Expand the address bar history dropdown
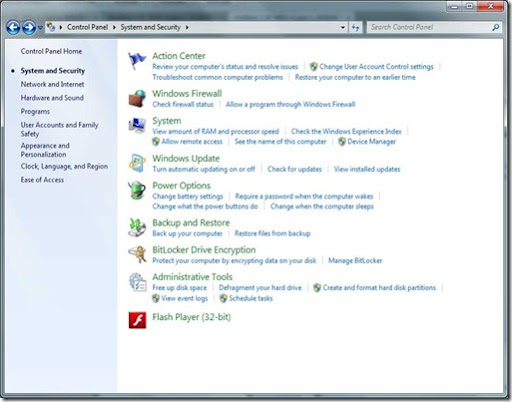512x402 pixels. (x=343, y=28)
